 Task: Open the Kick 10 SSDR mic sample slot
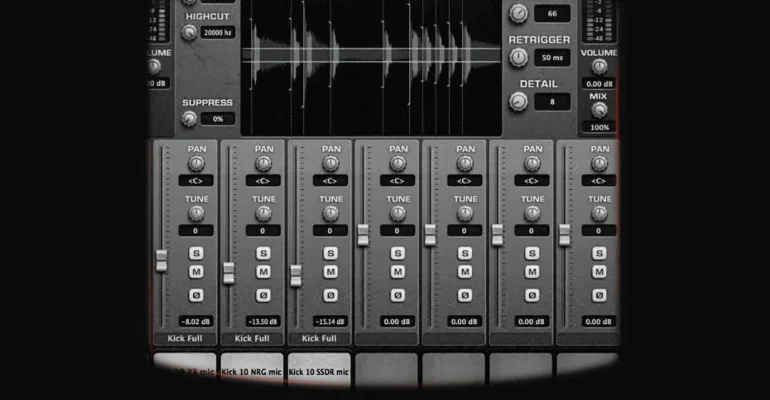[x=319, y=369]
